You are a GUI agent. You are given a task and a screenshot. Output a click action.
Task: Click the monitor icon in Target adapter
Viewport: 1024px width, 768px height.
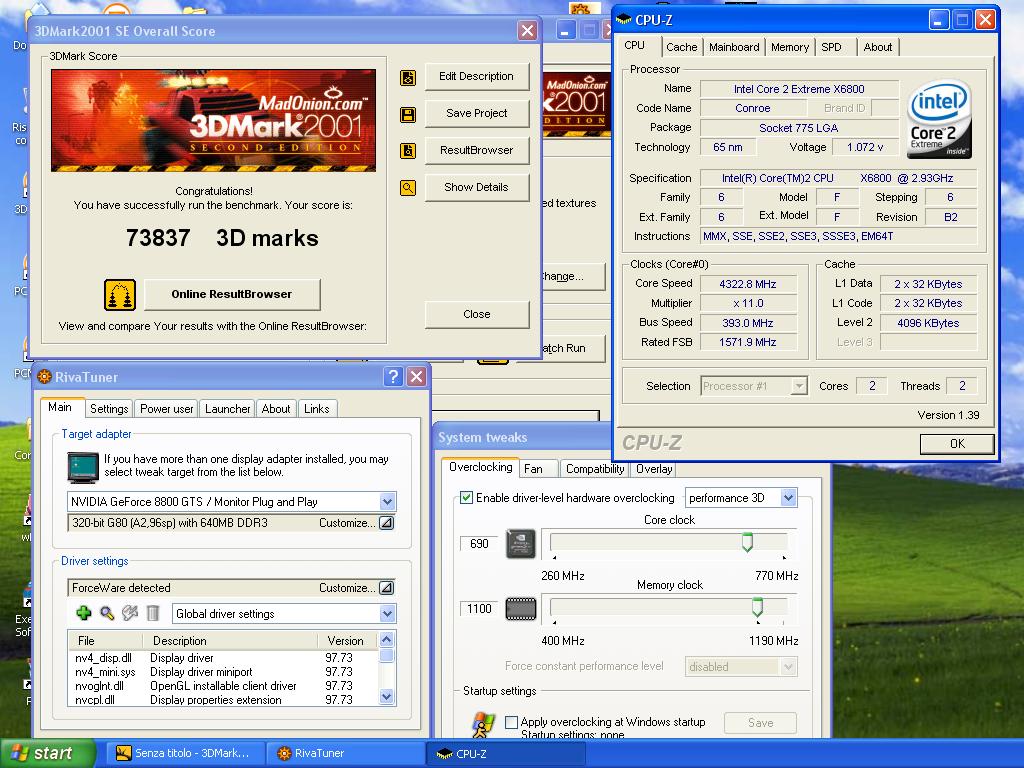83,468
